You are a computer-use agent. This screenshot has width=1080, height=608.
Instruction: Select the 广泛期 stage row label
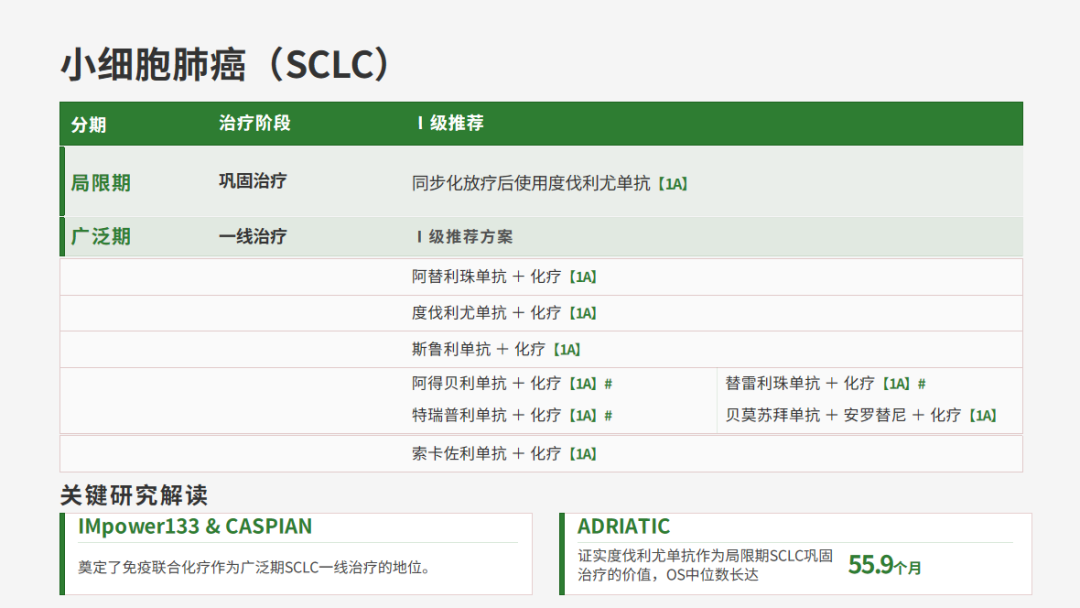(x=101, y=237)
